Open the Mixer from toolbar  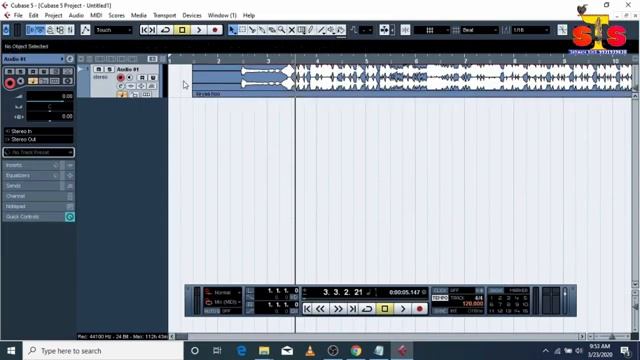tap(70, 30)
